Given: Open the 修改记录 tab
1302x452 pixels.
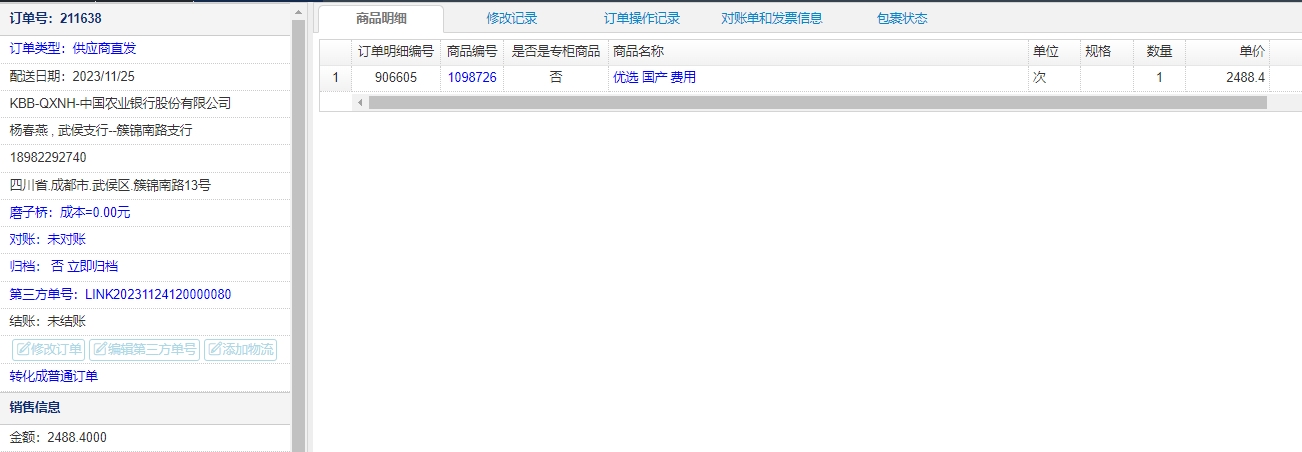Looking at the screenshot, I should (x=512, y=18).
